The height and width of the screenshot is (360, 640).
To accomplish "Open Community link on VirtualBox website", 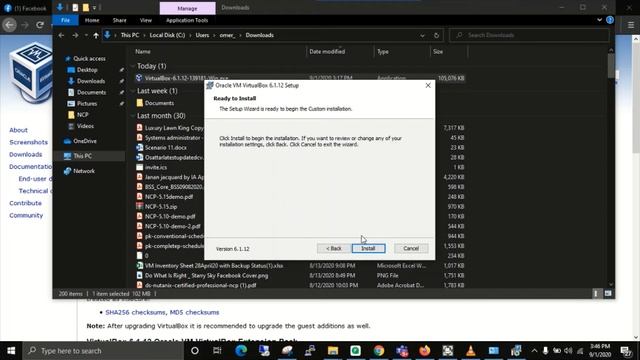I will (26, 215).
